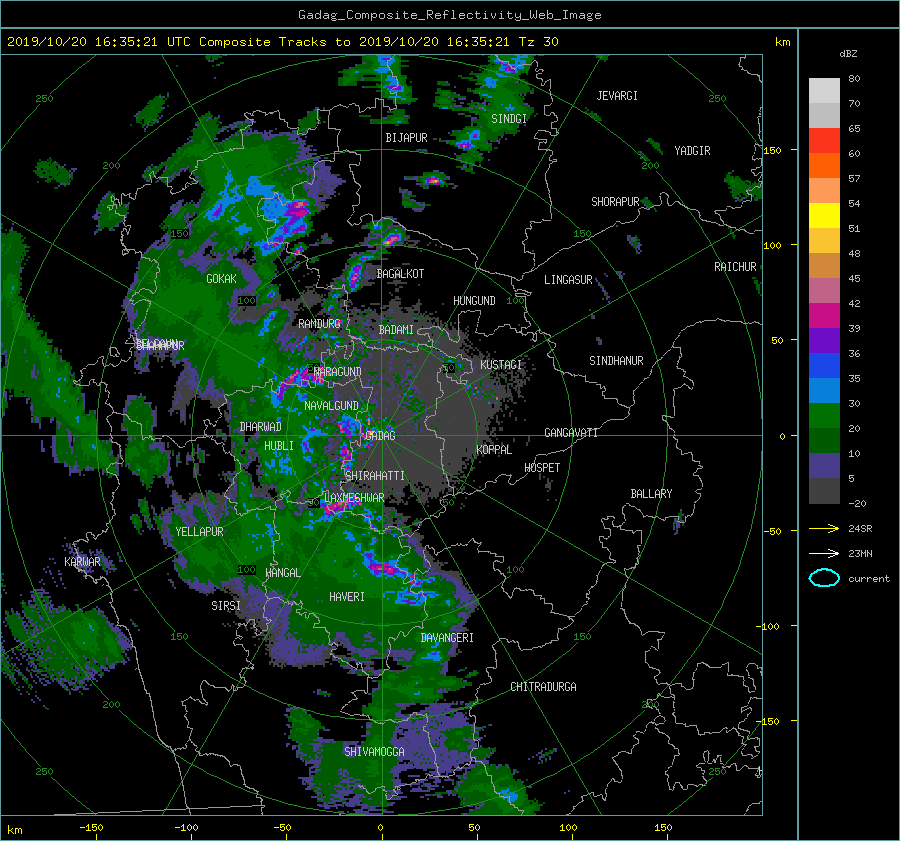Click the YADGIR city label
900x841 pixels.
point(692,151)
